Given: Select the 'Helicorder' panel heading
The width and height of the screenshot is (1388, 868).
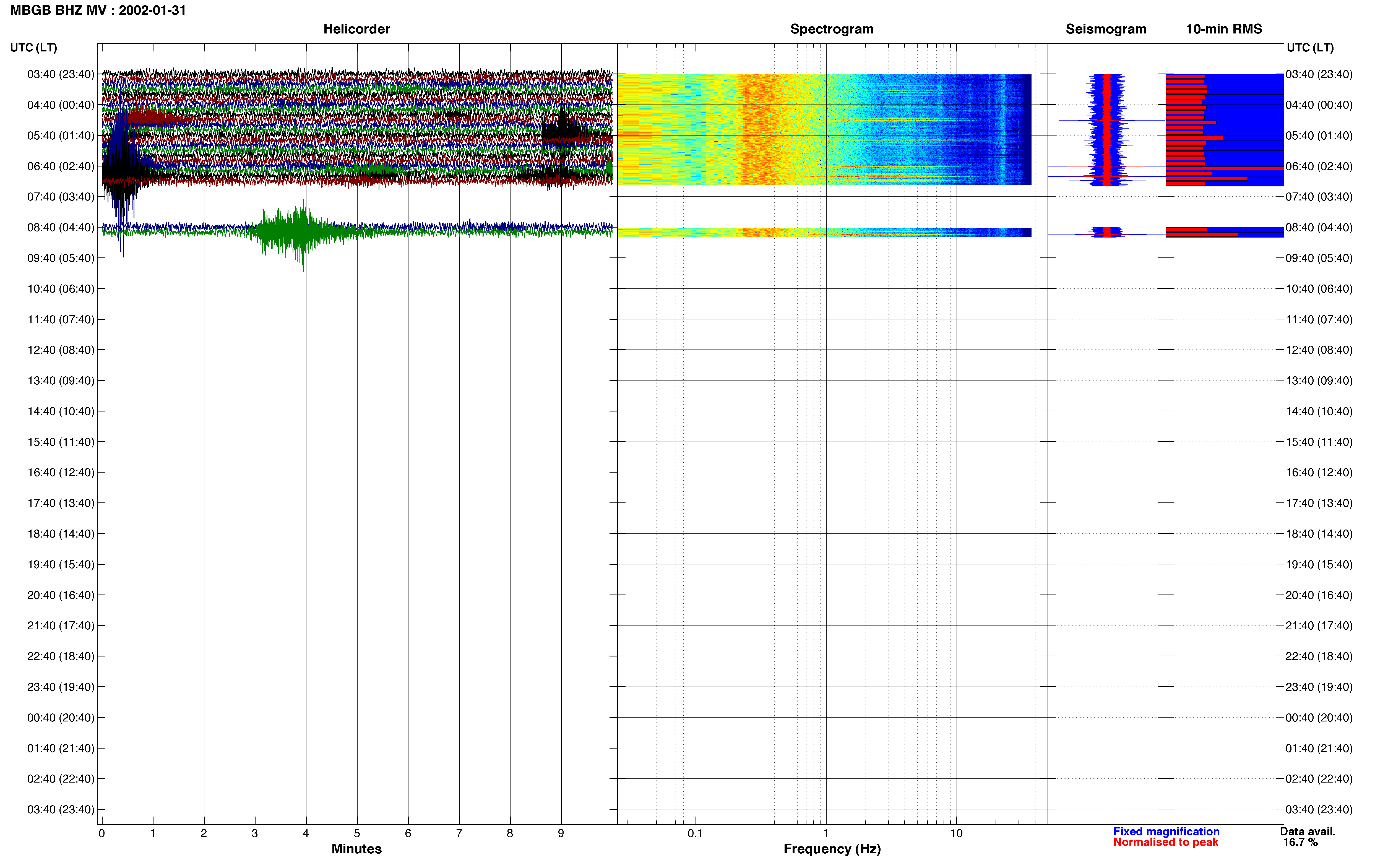Looking at the screenshot, I should click(x=356, y=29).
